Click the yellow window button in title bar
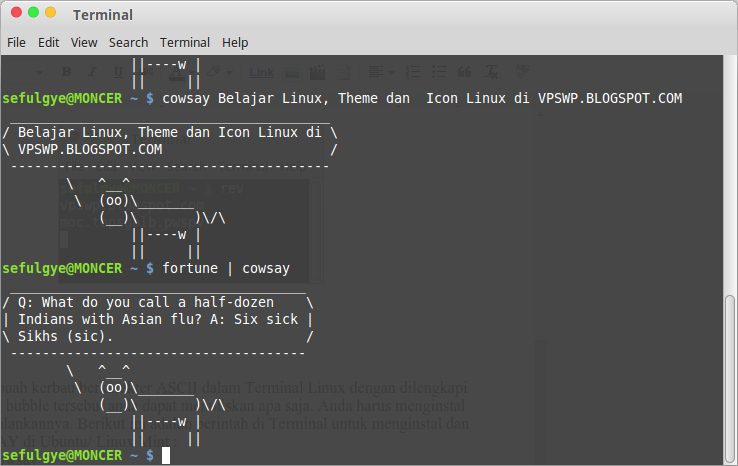This screenshot has width=738, height=466. tap(50, 13)
